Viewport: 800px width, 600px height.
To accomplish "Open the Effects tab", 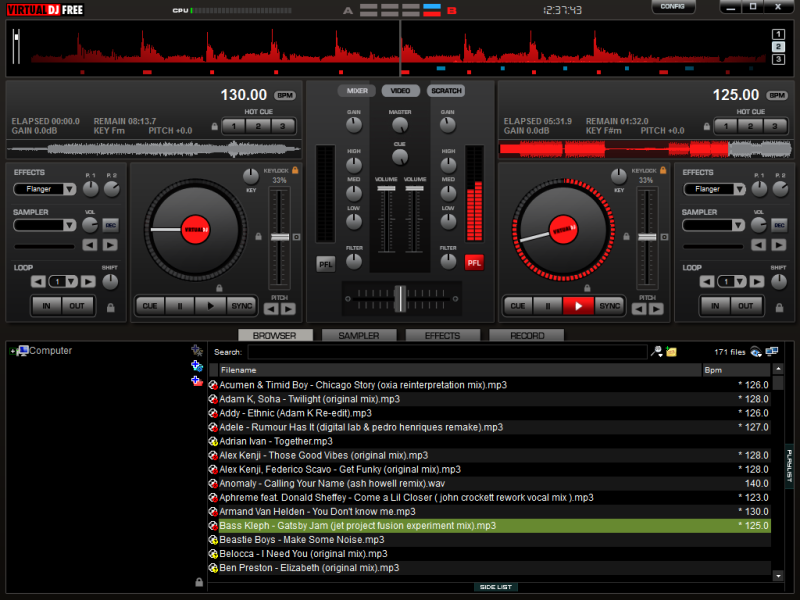I will [x=442, y=335].
